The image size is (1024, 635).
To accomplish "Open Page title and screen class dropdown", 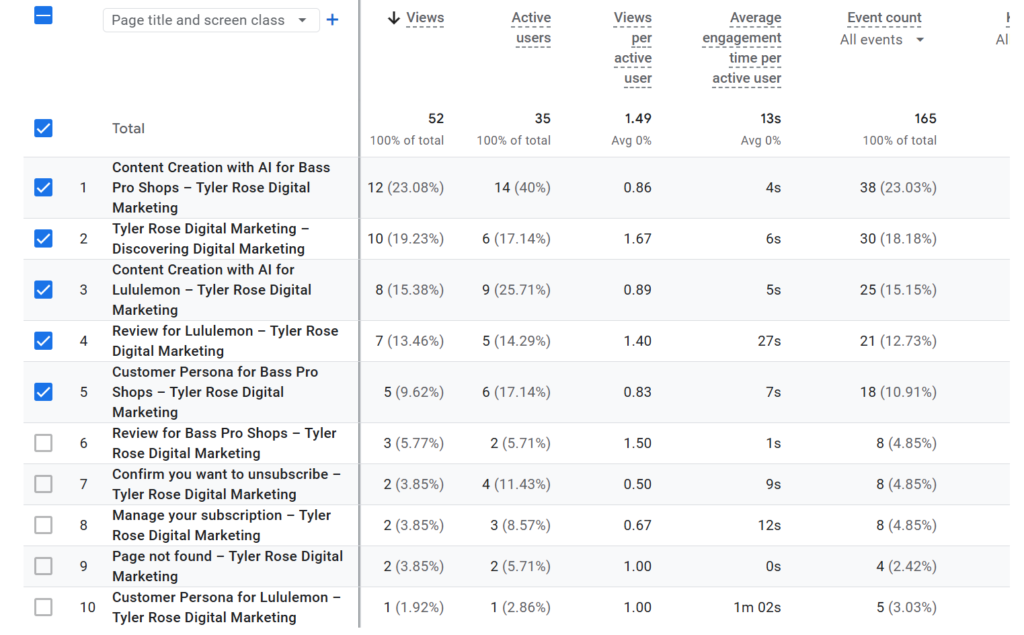I will (x=210, y=20).
